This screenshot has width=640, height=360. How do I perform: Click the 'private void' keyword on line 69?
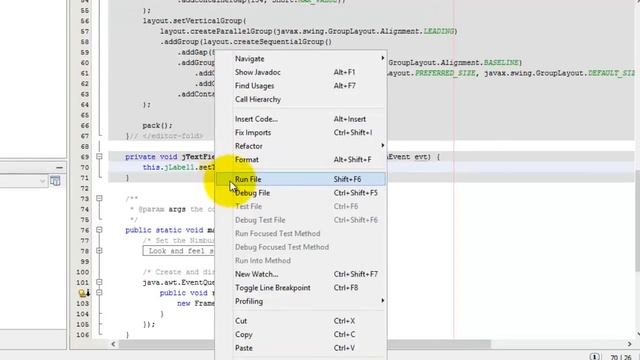151,157
